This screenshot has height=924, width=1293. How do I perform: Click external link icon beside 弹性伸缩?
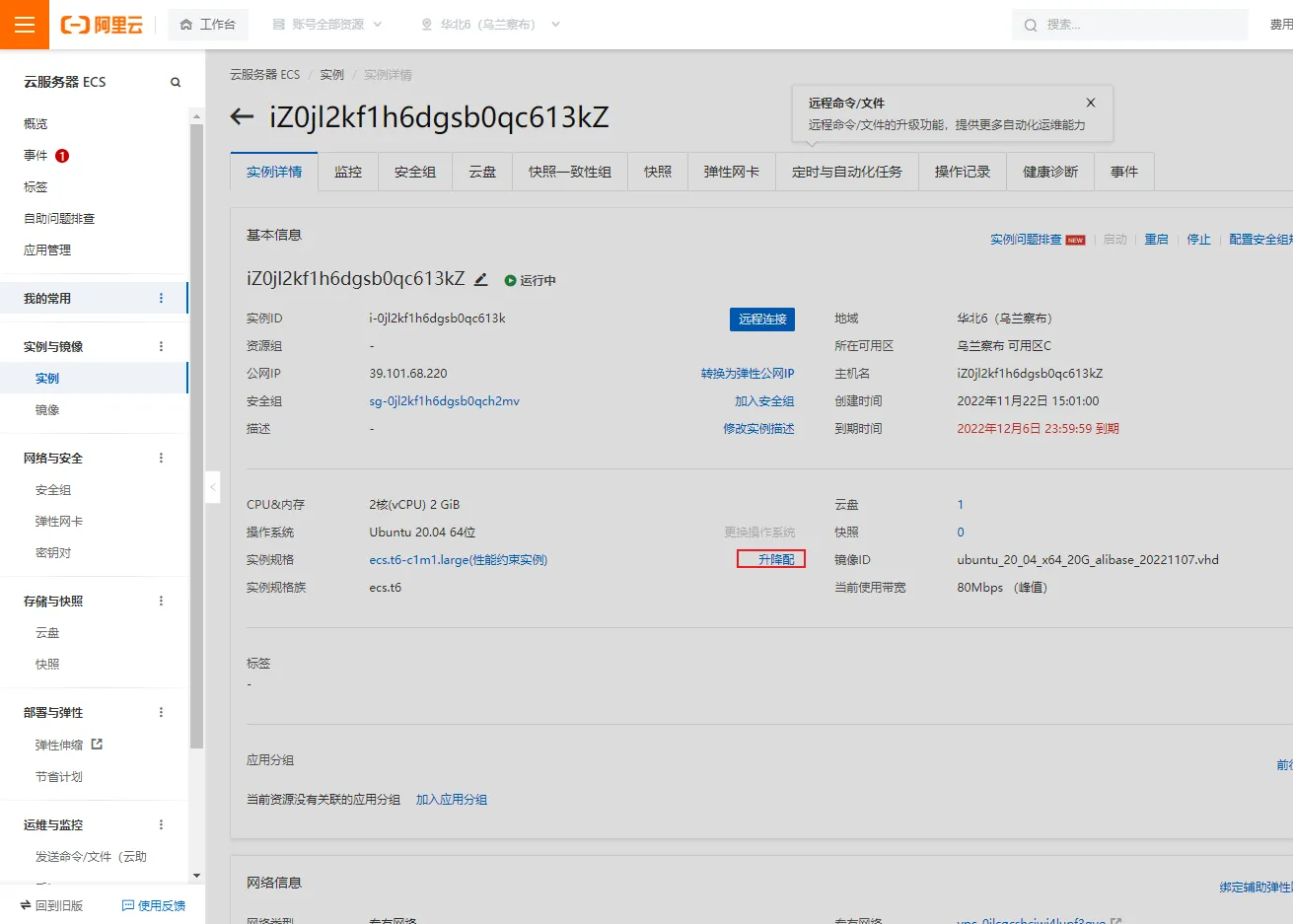click(x=97, y=745)
